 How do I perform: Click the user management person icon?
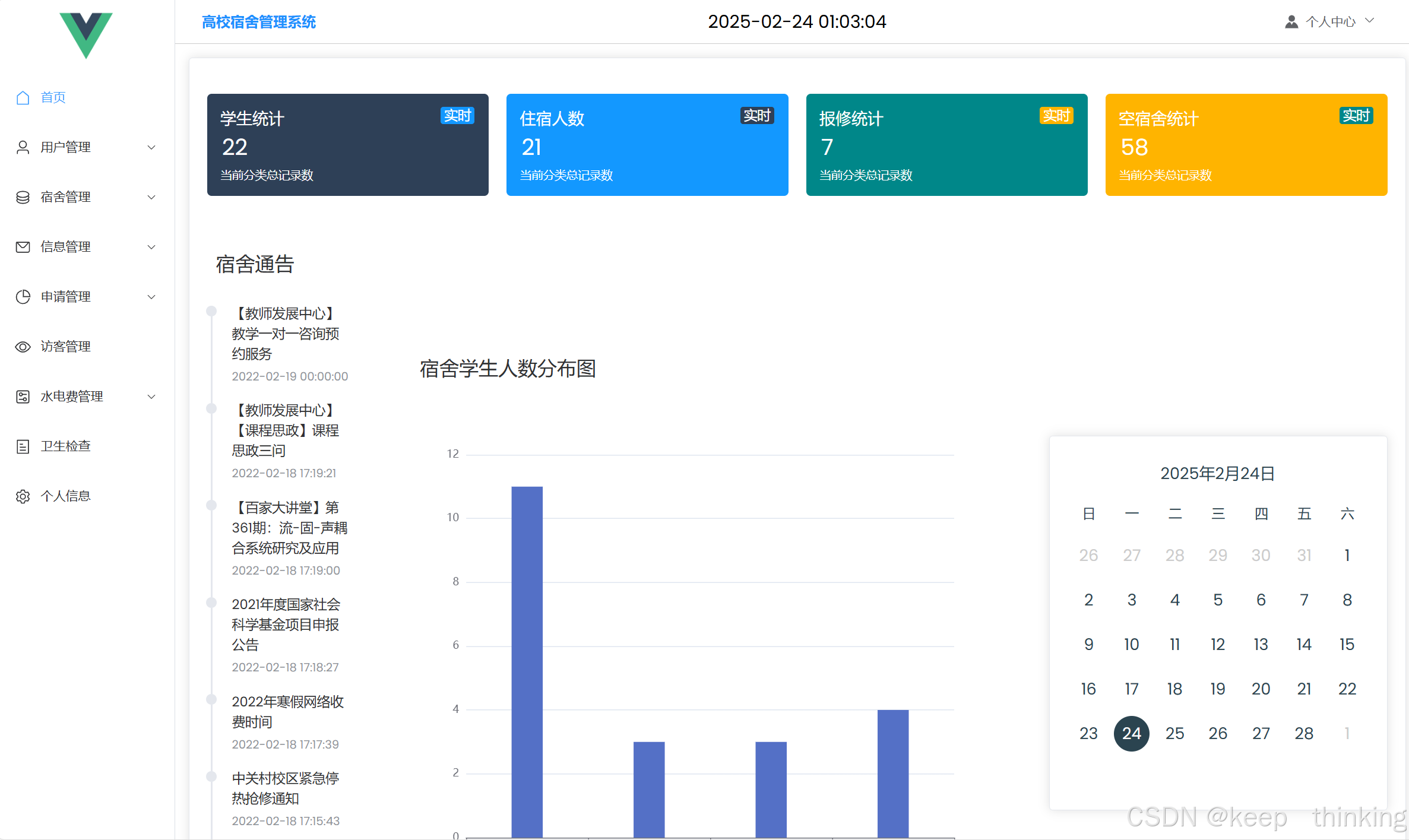(x=23, y=147)
